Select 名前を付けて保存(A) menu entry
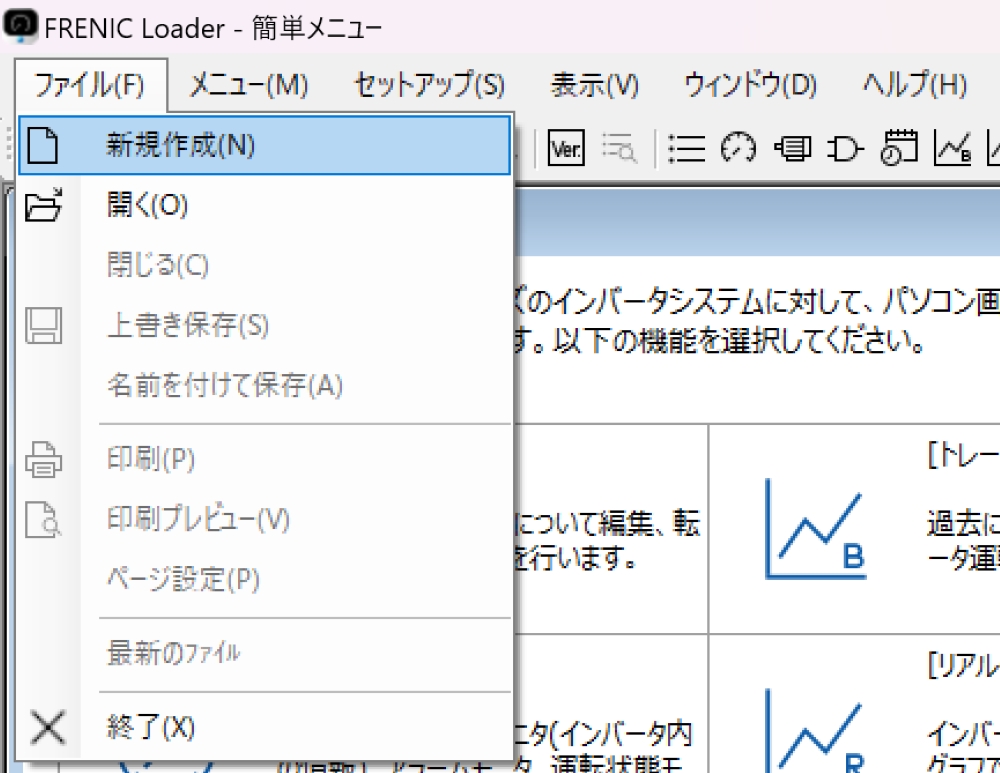The width and height of the screenshot is (1000, 773). (265, 385)
